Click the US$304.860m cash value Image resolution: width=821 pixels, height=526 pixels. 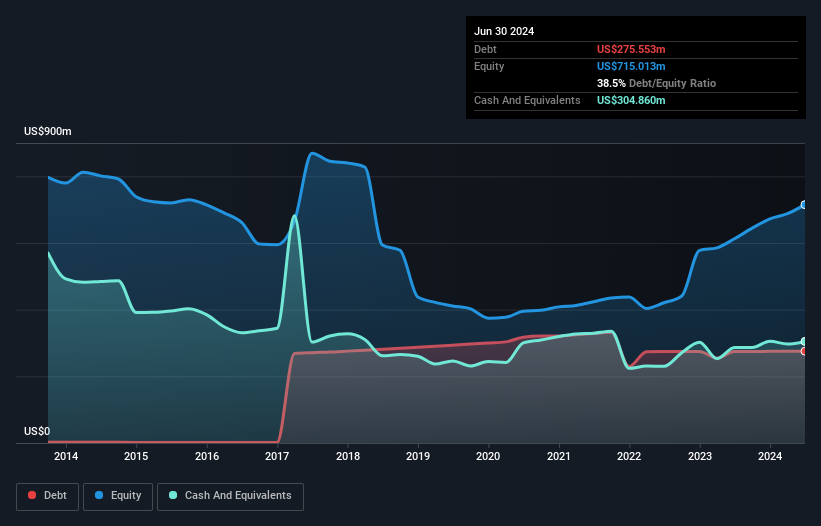(x=631, y=100)
